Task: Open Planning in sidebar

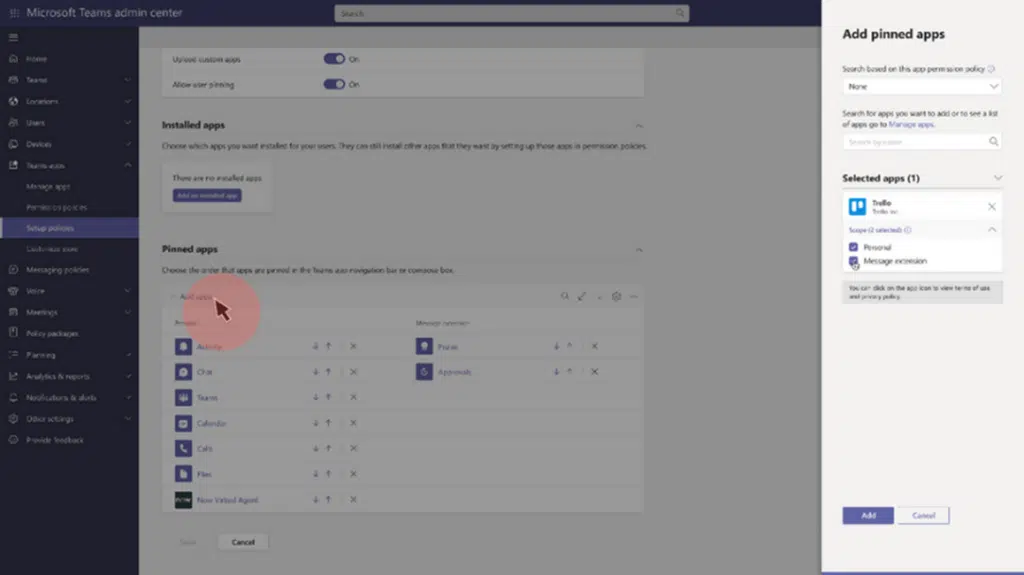Action: point(40,355)
